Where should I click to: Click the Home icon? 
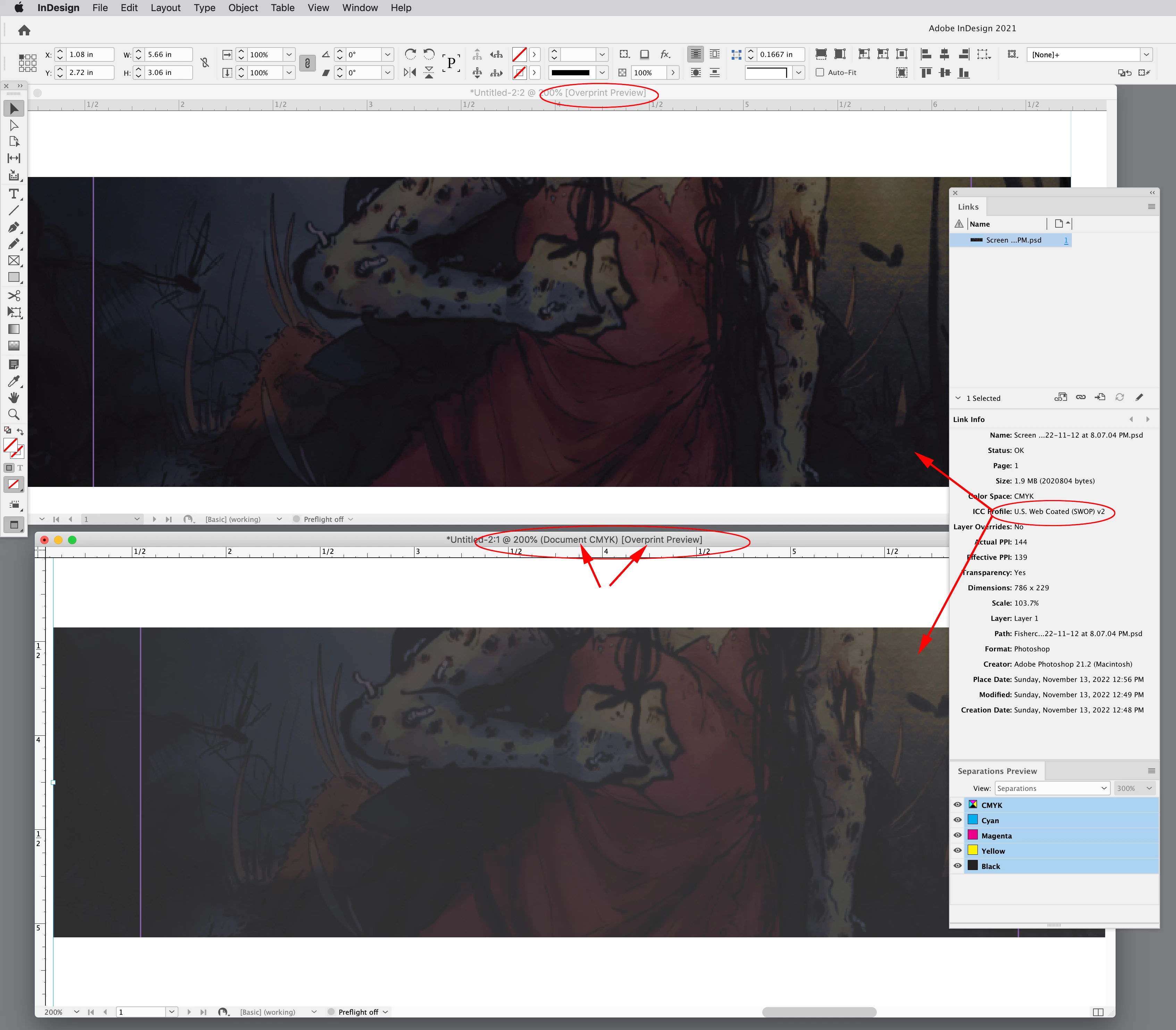tap(24, 30)
